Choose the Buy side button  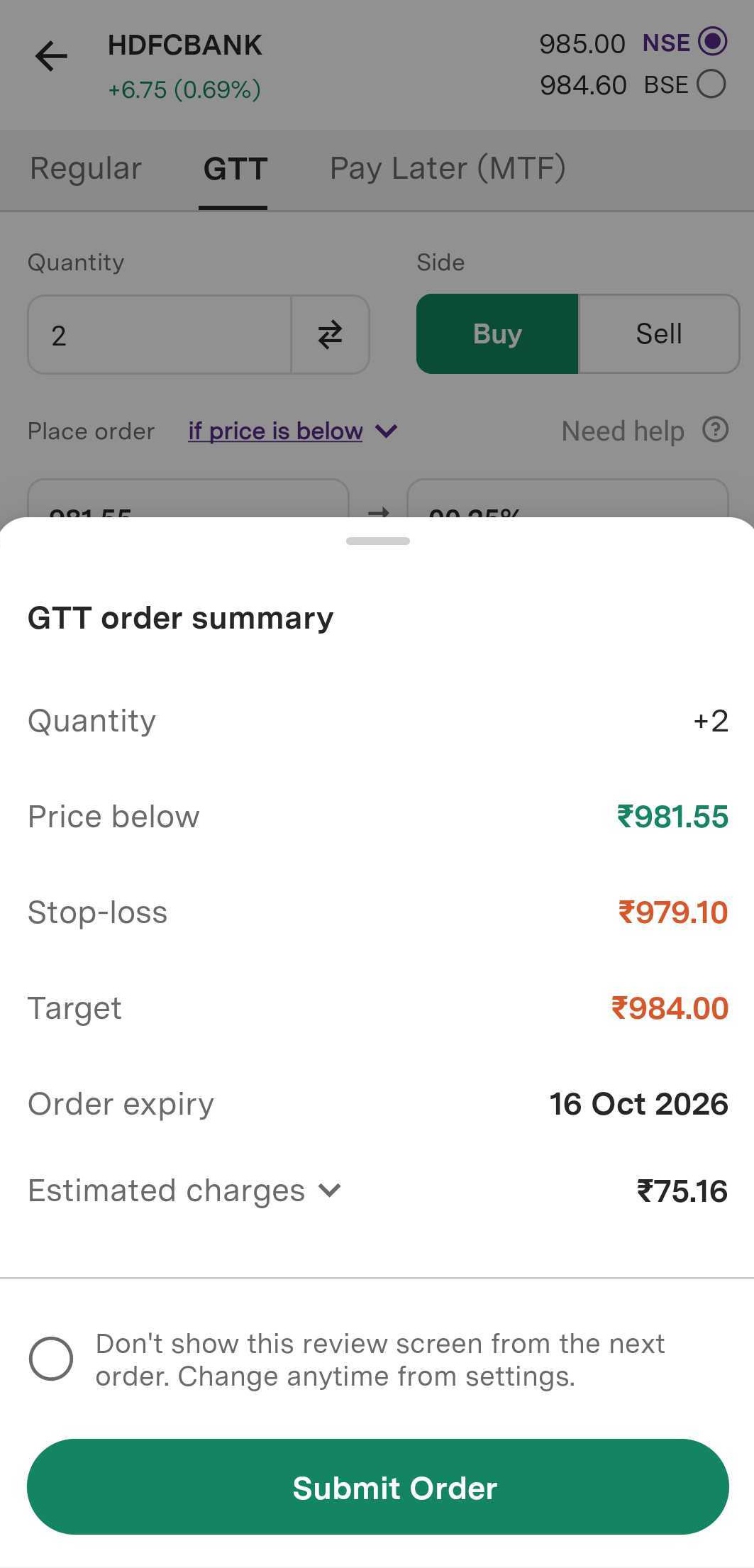coord(497,334)
